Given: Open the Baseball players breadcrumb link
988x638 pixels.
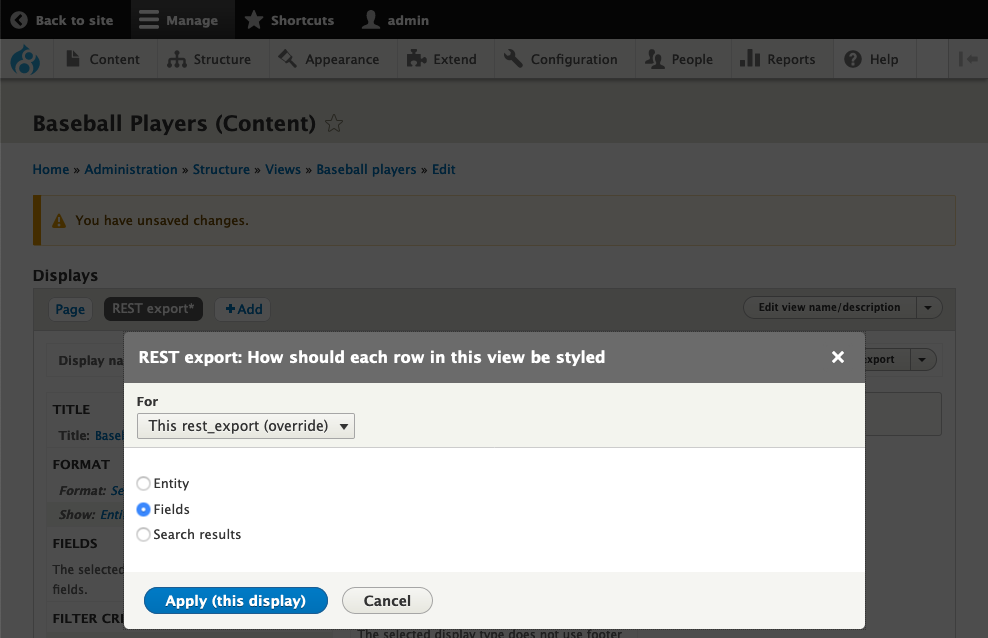Looking at the screenshot, I should [x=366, y=169].
